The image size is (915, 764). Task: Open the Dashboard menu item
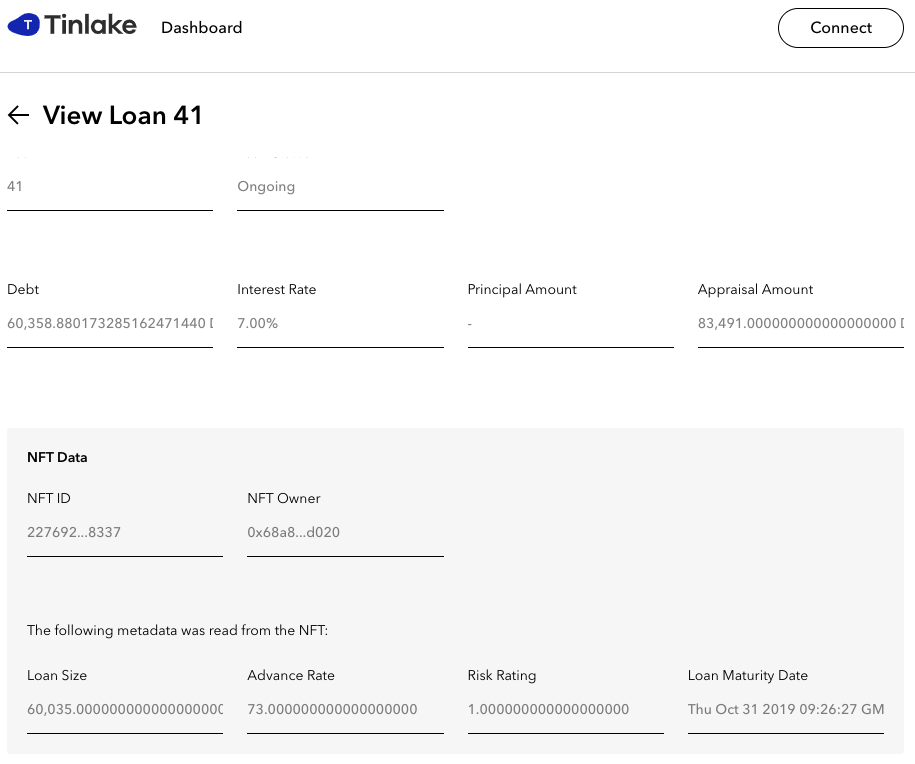pyautogui.click(x=201, y=27)
